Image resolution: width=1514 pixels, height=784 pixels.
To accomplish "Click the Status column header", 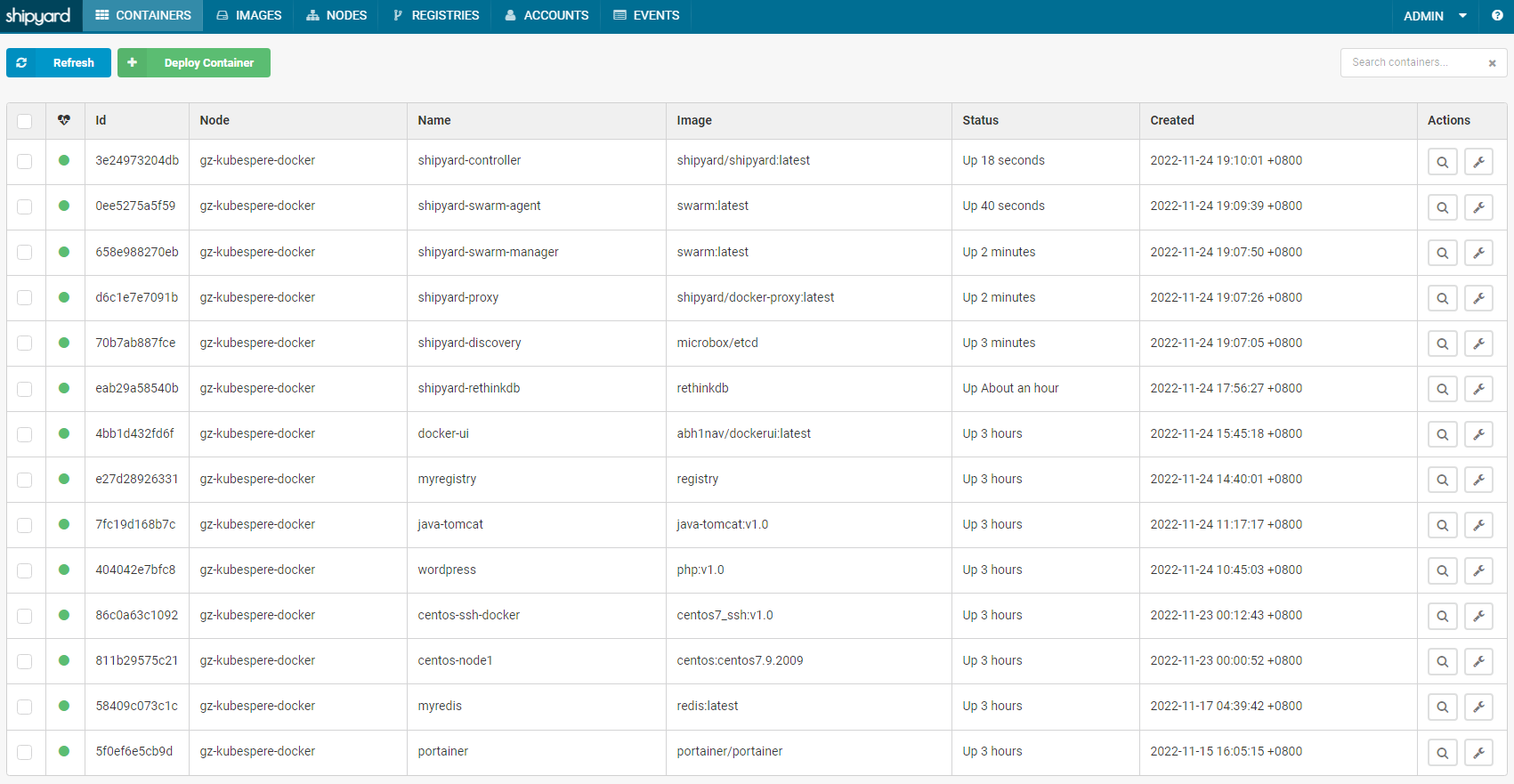I will [x=980, y=120].
